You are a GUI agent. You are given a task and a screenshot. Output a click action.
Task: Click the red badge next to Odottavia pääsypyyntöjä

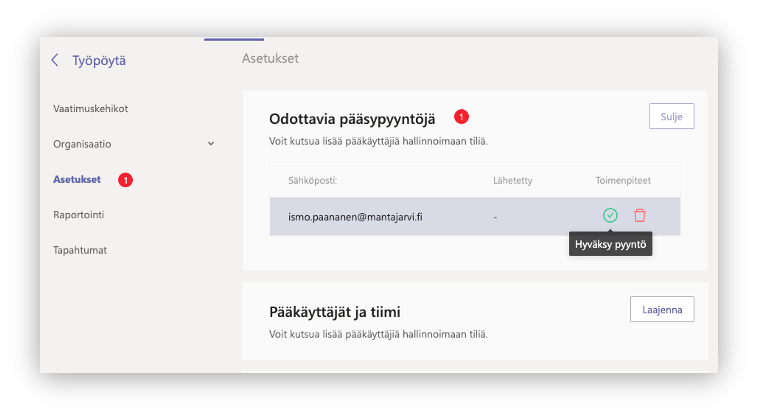[x=461, y=117]
